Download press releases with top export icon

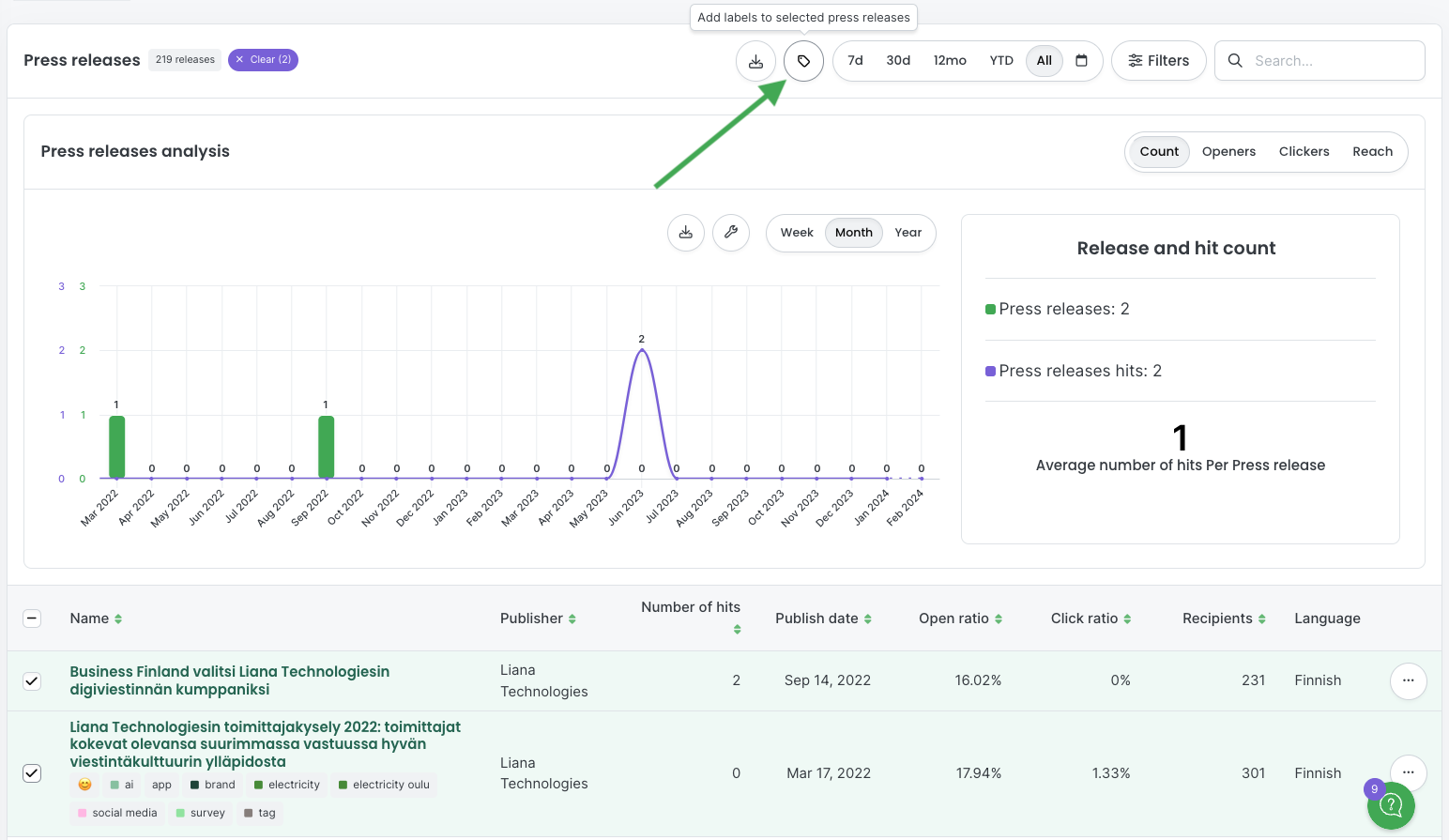tap(755, 61)
